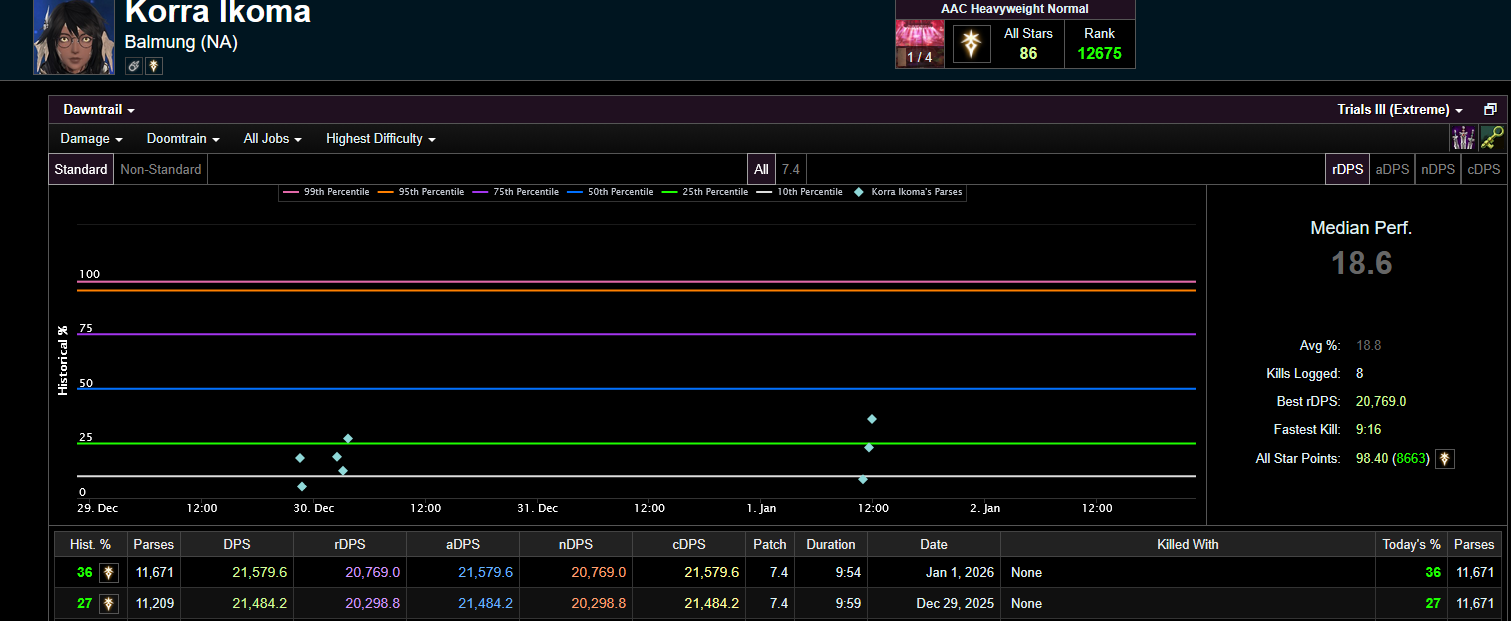Screen dimensions: 1511x621
Task: Switch to the nDPS tab above the chart
Action: 1438,169
